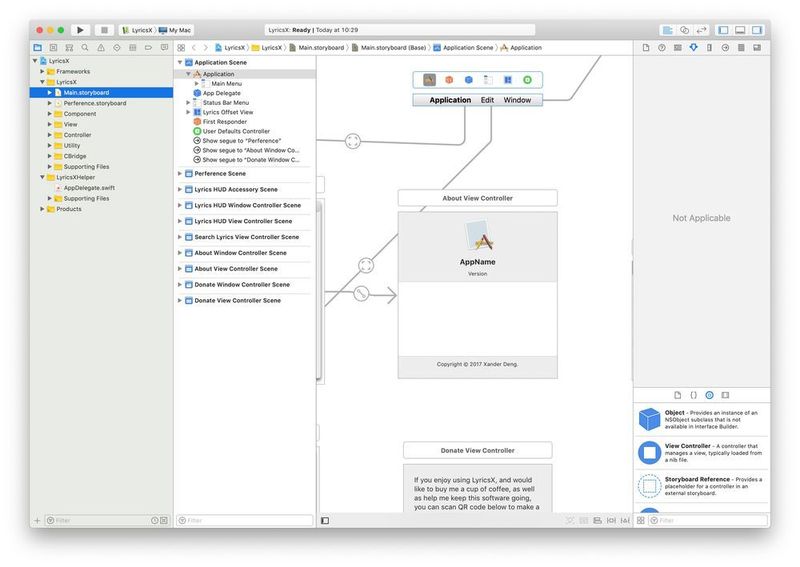Select the First Responder dock icon
Screen dimensions: 800x567
pyautogui.click(x=449, y=80)
